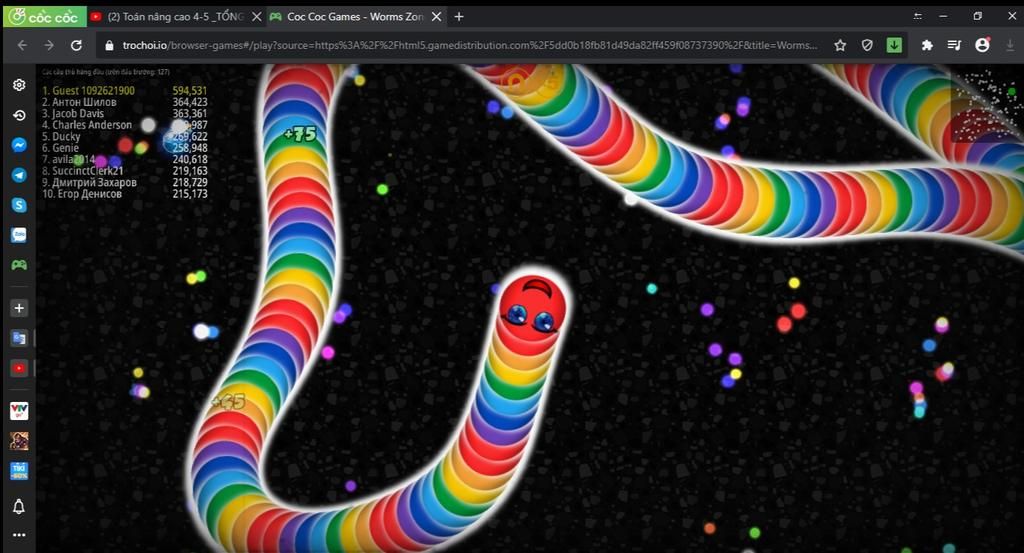Open the downloads arrow icon
This screenshot has height=553, width=1024.
[x=1010, y=45]
